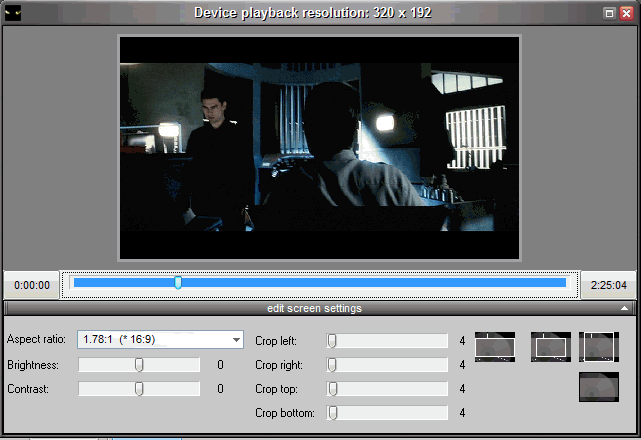This screenshot has height=440, width=641.
Task: Close the device playback window
Action: pos(626,13)
